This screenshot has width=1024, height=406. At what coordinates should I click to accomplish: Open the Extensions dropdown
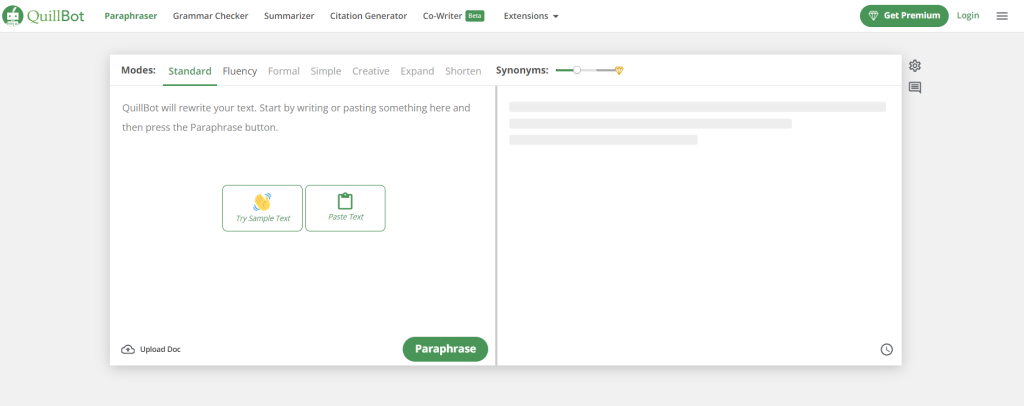[531, 16]
